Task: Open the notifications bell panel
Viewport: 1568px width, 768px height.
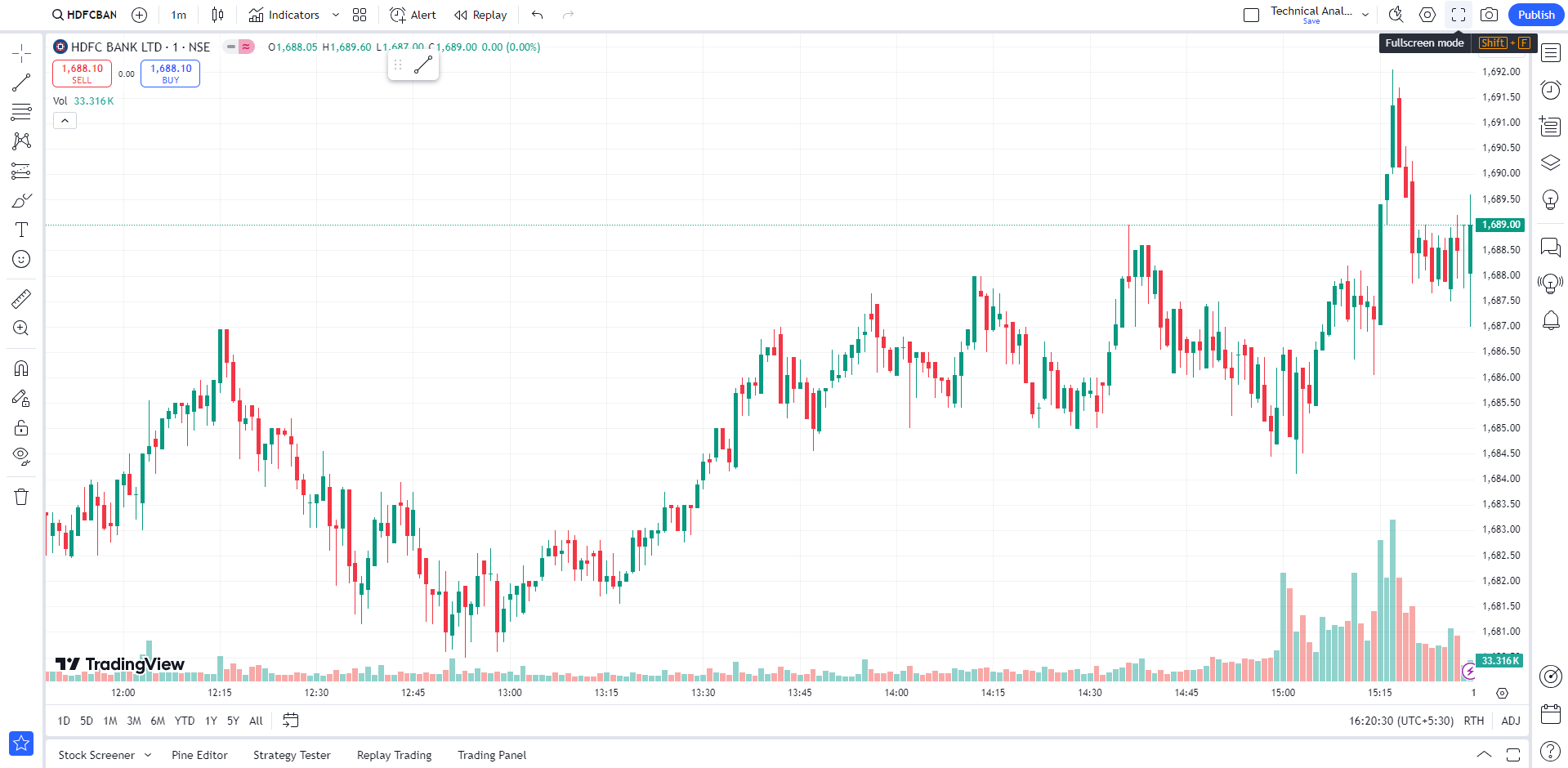Action: [1550, 320]
